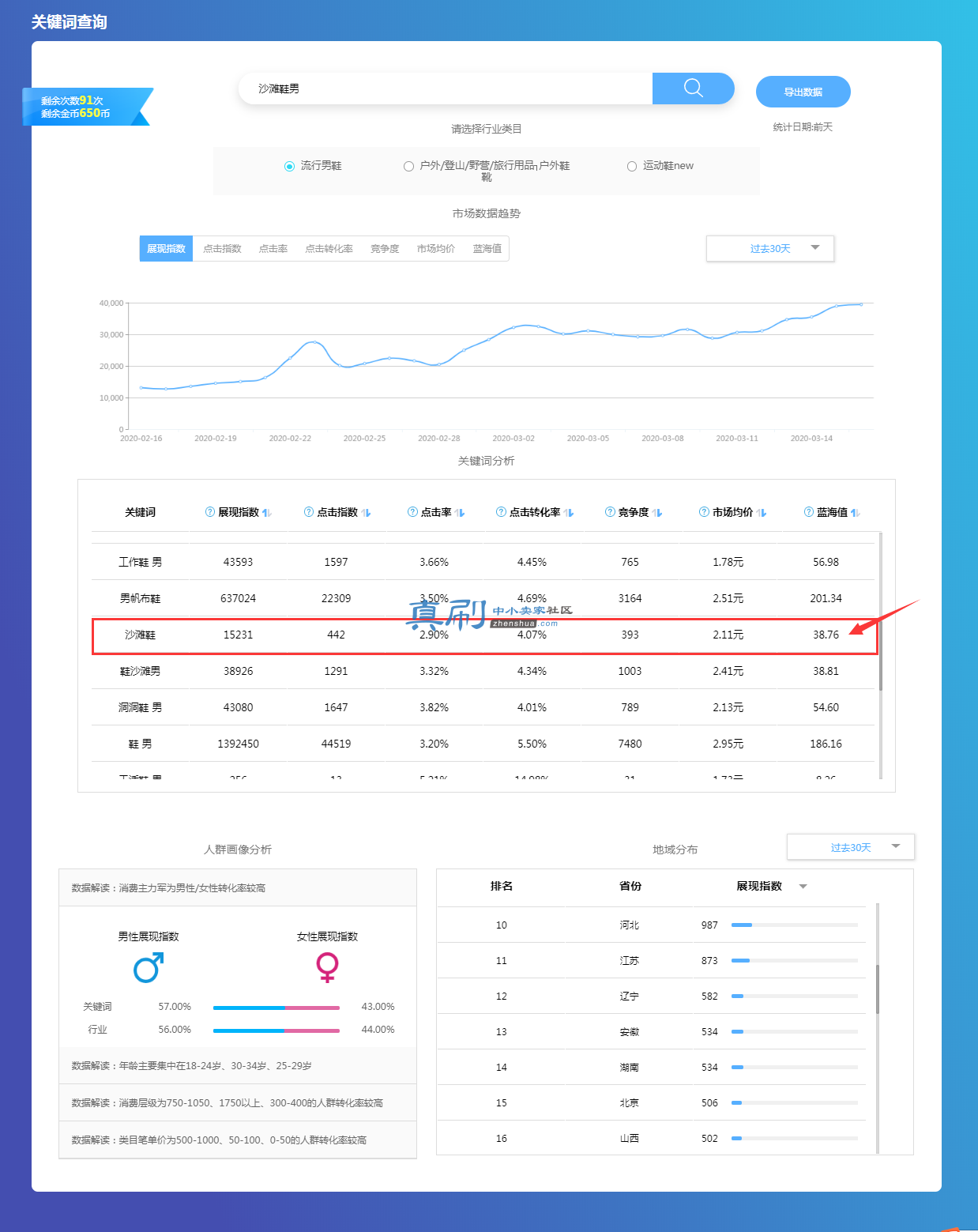978x1232 pixels.
Task: Click help icon beside 展现指数 column
Action: pyautogui.click(x=210, y=512)
